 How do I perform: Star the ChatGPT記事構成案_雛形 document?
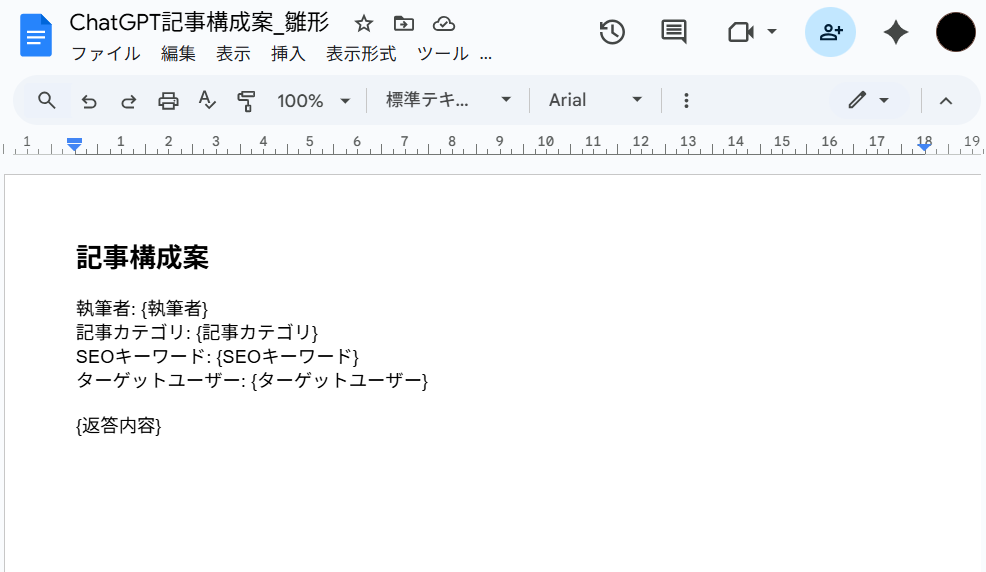point(363,24)
